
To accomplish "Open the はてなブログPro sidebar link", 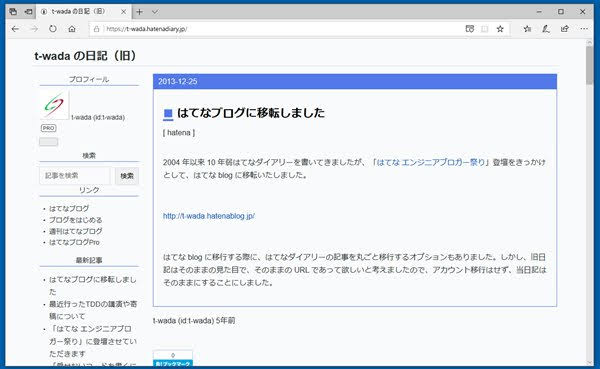I will coord(74,242).
